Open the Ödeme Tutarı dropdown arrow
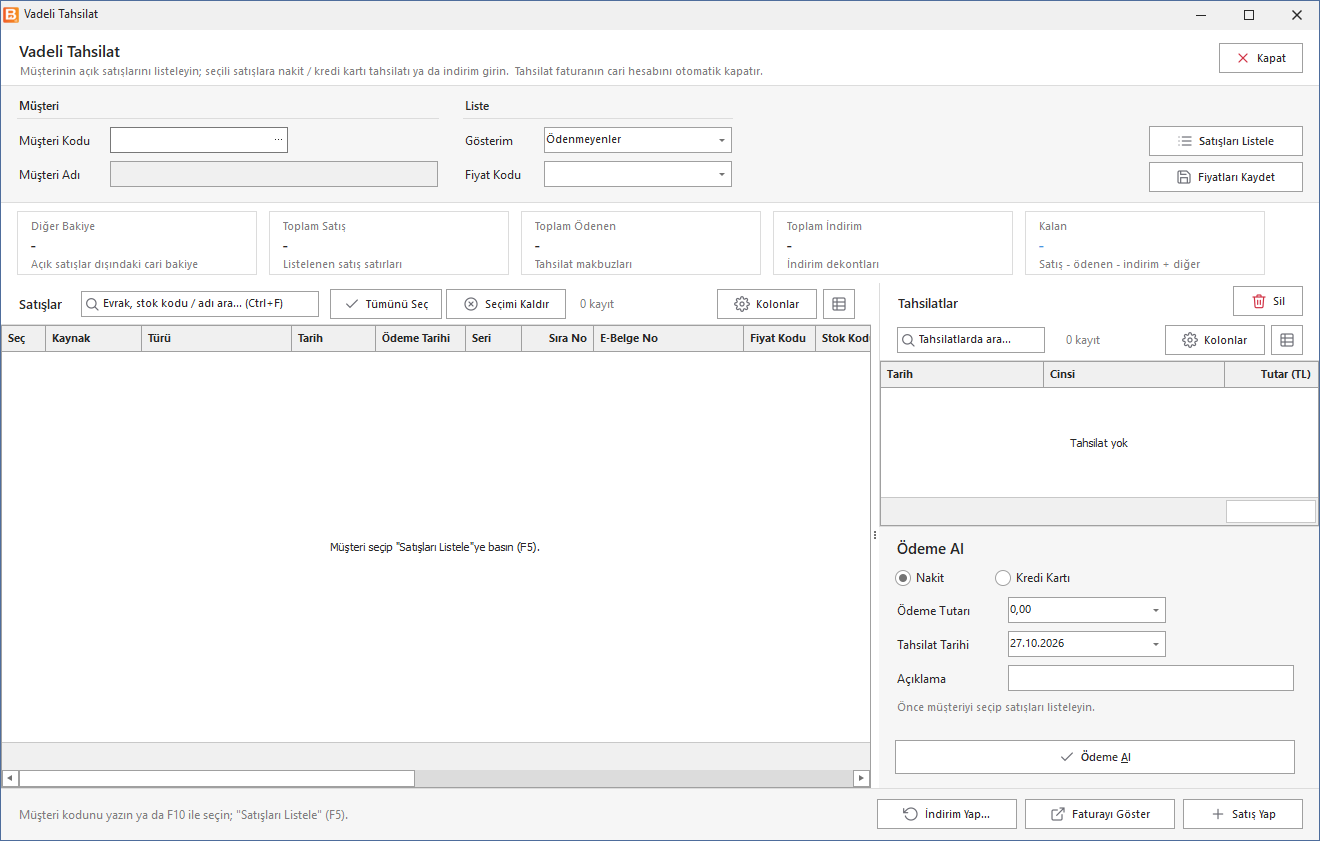 coord(1156,610)
